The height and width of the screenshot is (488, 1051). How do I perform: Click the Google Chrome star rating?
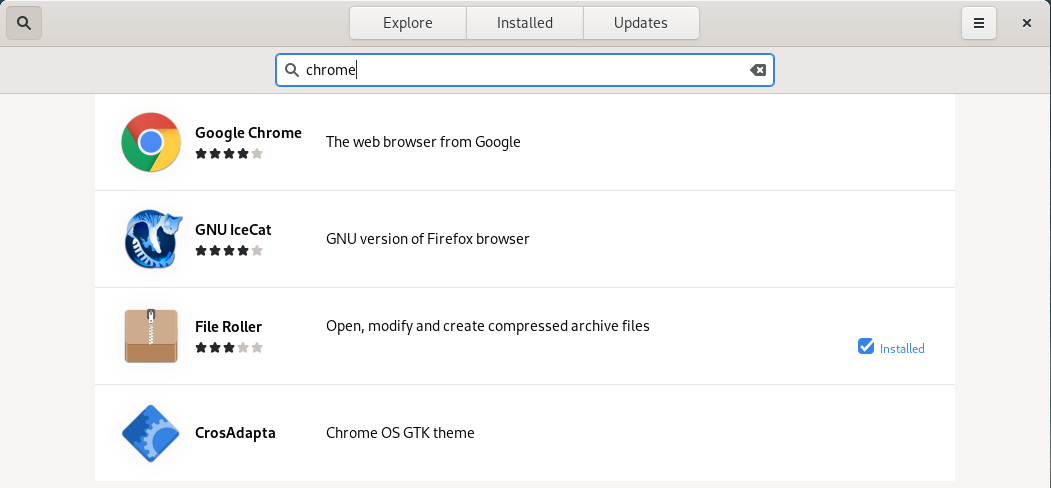(x=229, y=154)
